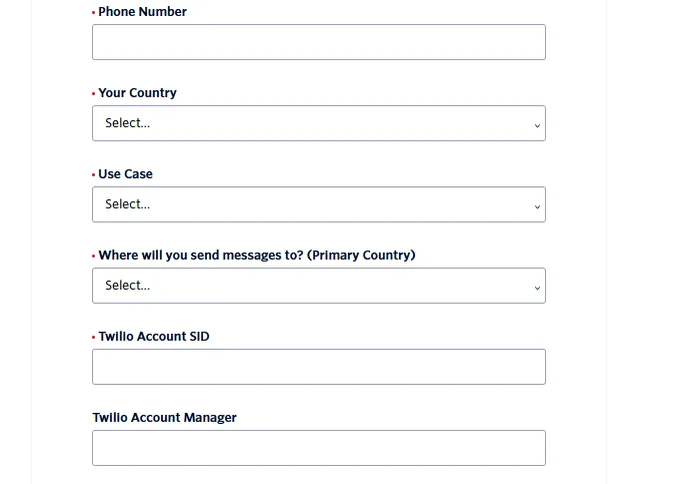Click the chevron arrow in Use Case box

point(537,206)
